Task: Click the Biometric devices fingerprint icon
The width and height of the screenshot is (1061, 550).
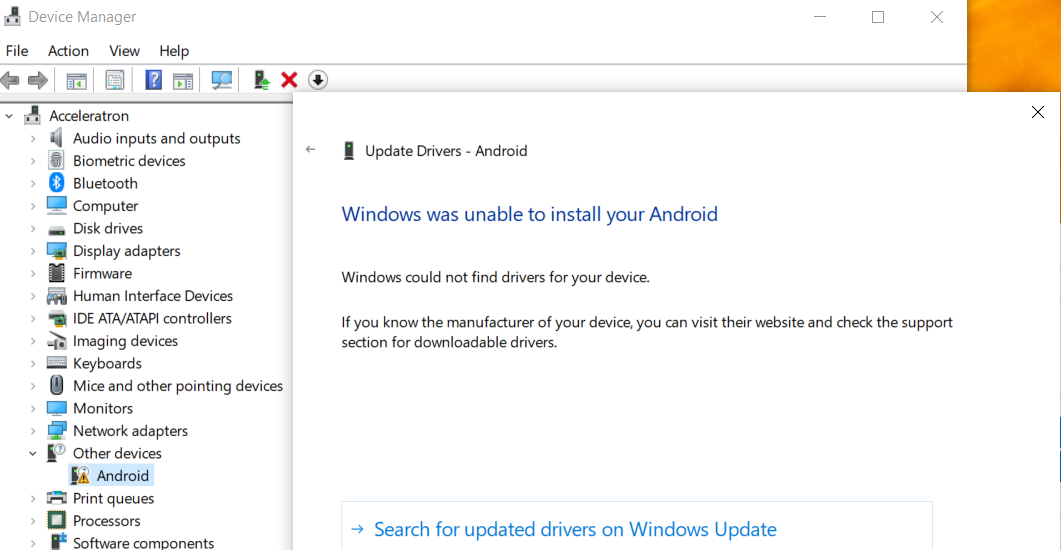Action: (x=56, y=160)
